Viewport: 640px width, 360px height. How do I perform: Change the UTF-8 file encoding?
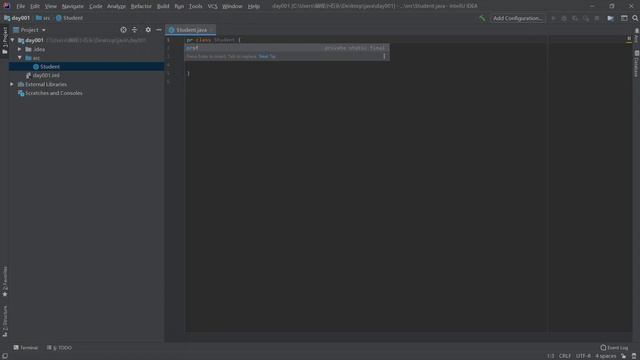click(x=583, y=356)
